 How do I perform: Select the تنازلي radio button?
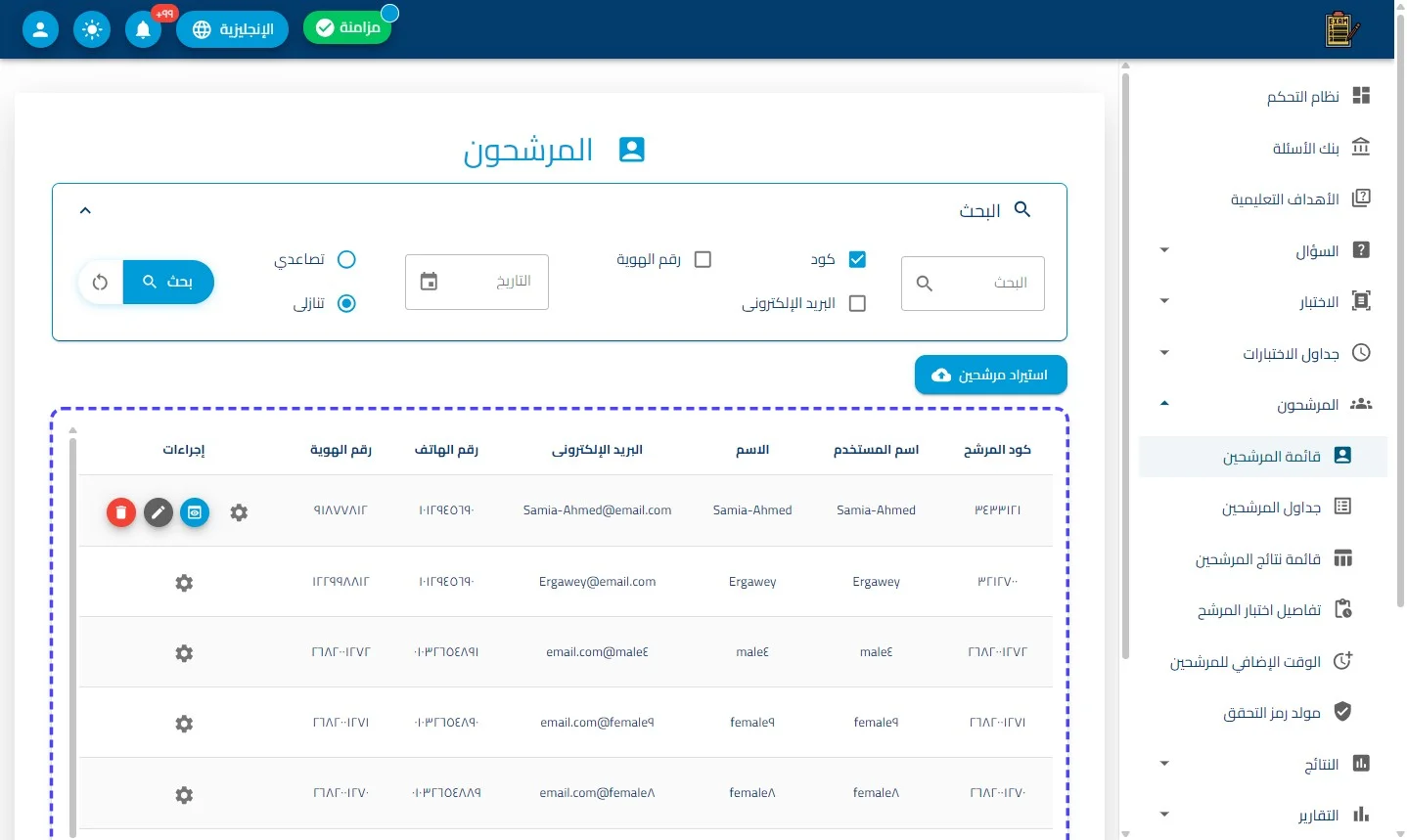346,303
